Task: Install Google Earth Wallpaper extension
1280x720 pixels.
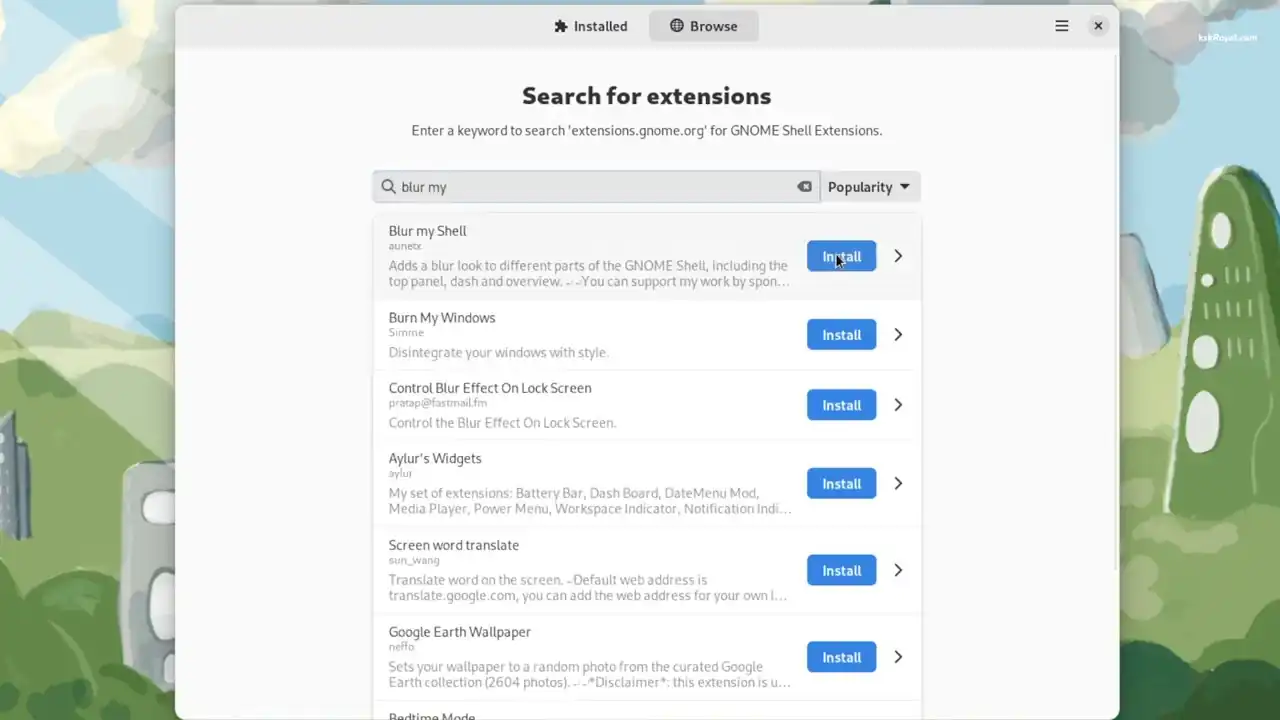Action: pyautogui.click(x=841, y=657)
